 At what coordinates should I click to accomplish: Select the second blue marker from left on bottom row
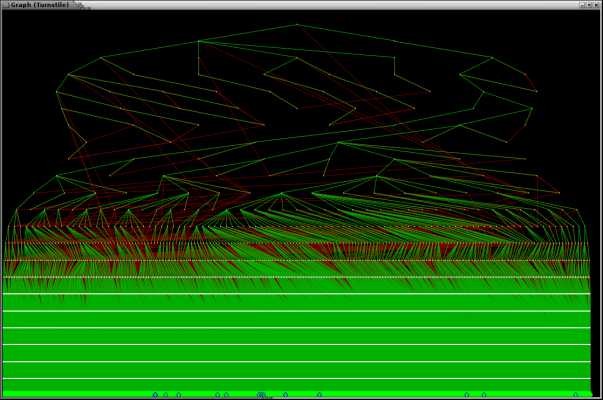point(165,395)
